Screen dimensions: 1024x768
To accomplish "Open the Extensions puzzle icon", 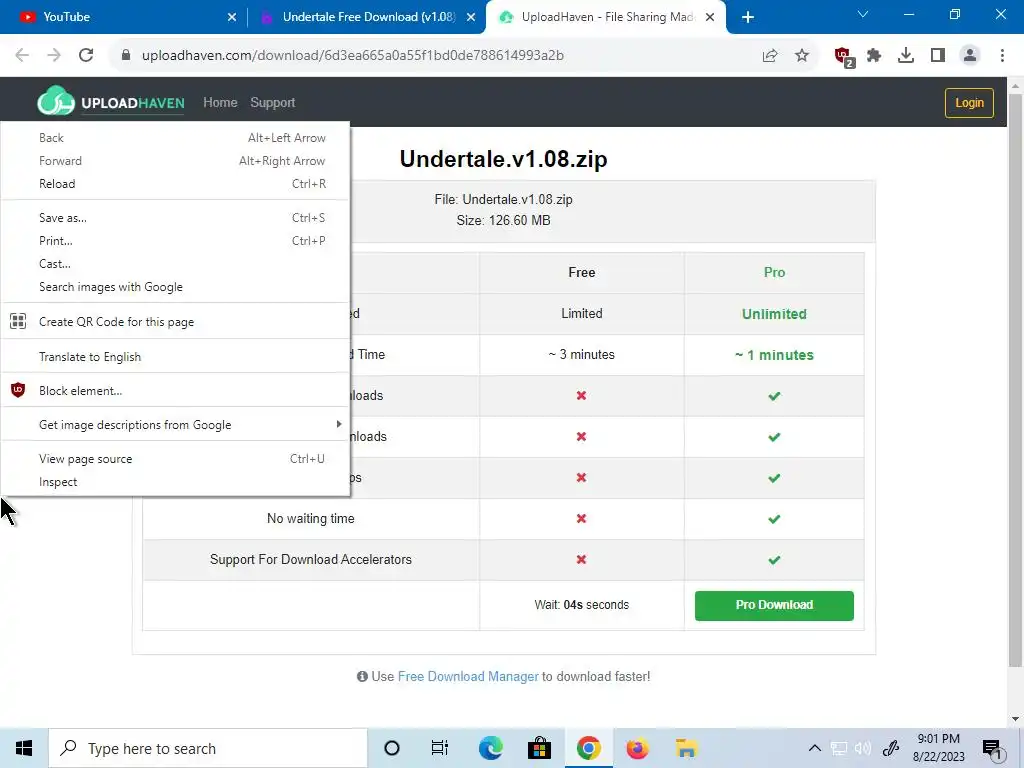I will pos(874,56).
